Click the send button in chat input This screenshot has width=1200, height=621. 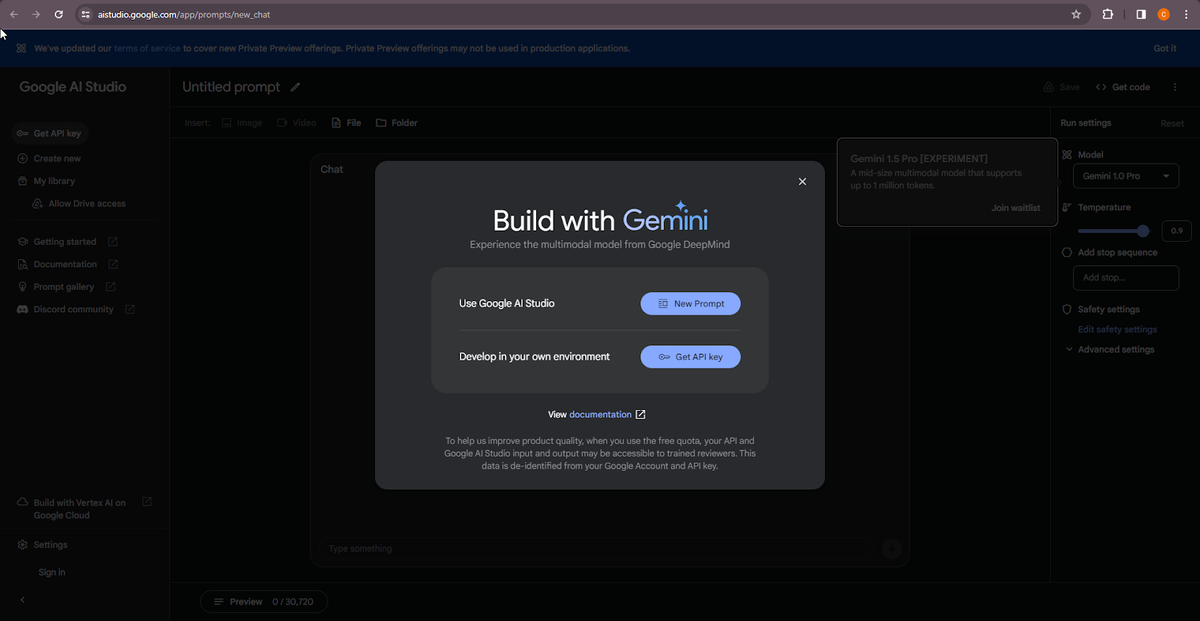pos(892,548)
